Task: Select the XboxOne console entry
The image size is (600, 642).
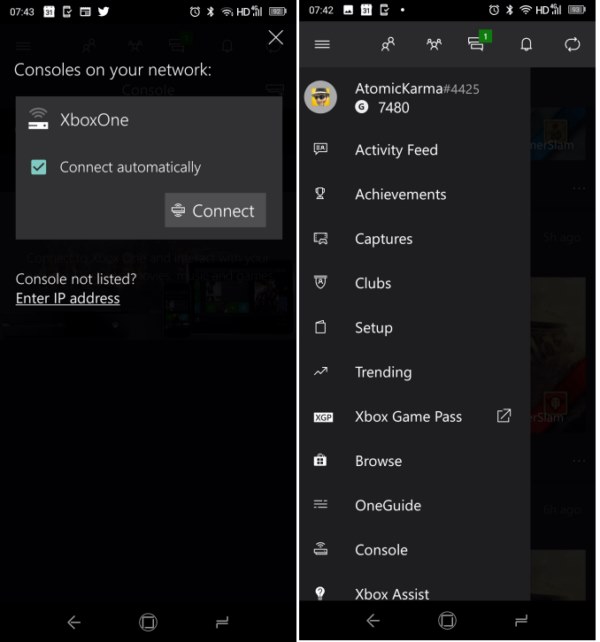Action: tap(78, 120)
